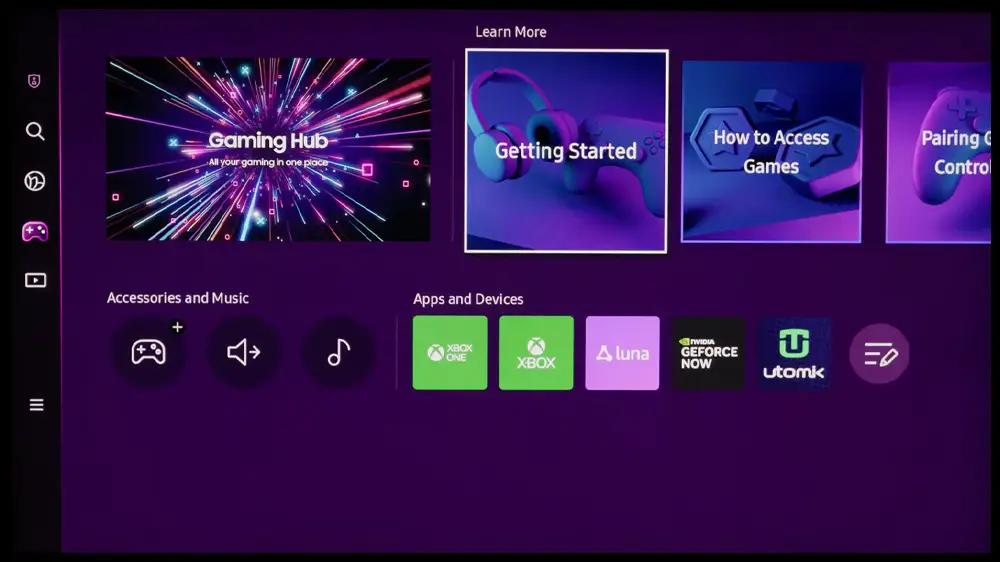Screen dimensions: 1000x562
Task: Select Accessories and Music heading
Action: (x=178, y=298)
